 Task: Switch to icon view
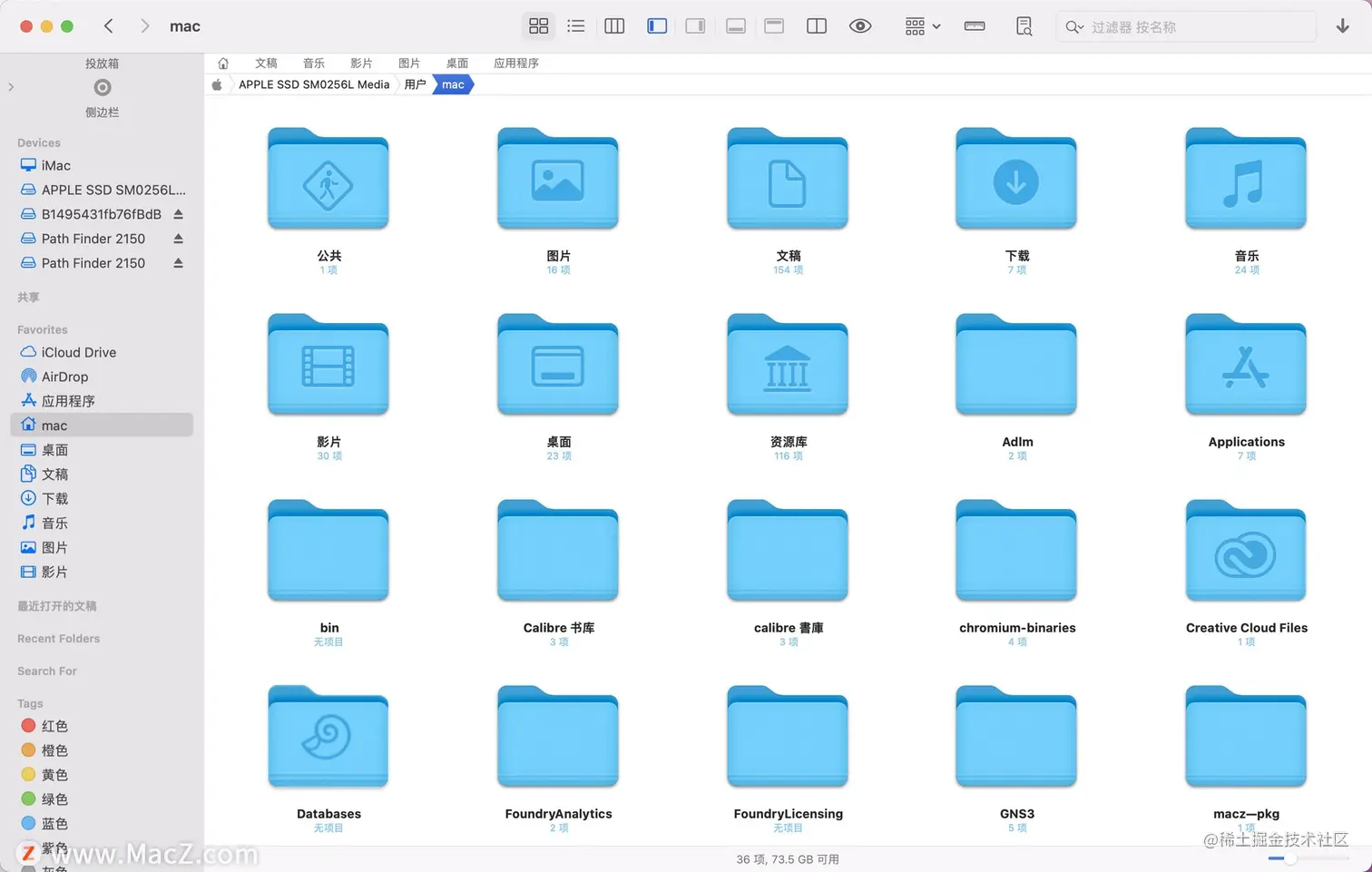coord(539,26)
